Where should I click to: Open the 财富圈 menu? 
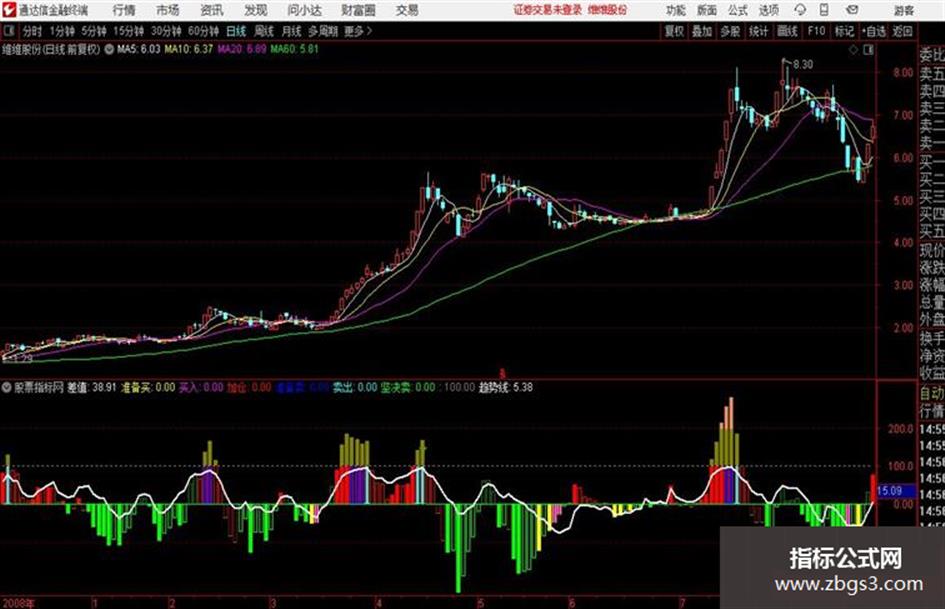[358, 10]
